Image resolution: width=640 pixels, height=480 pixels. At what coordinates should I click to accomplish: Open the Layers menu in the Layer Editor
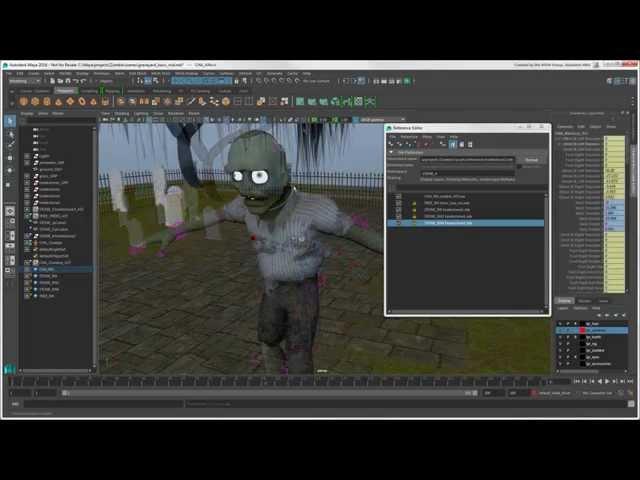[x=562, y=308]
